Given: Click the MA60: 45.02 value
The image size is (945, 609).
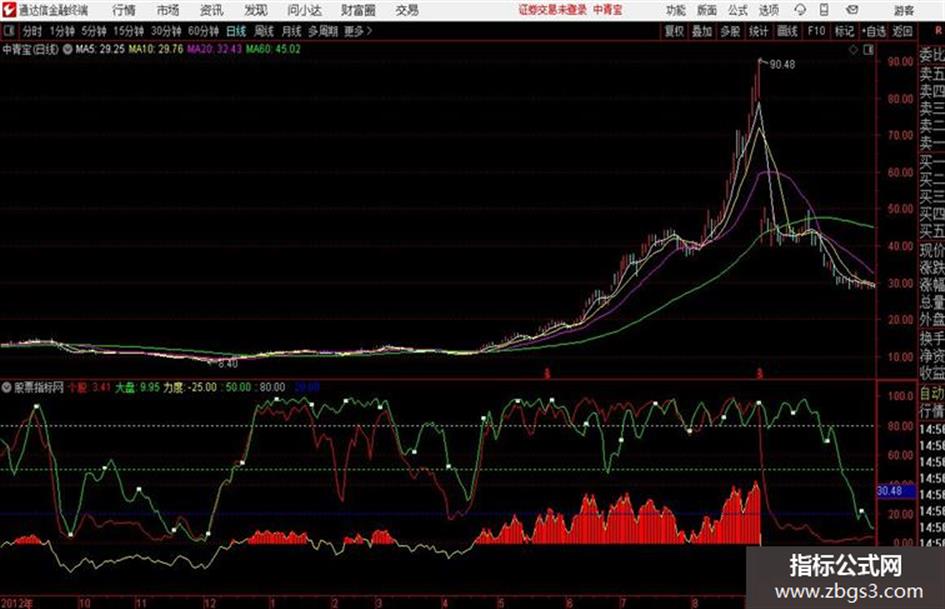Looking at the screenshot, I should pyautogui.click(x=273, y=49).
